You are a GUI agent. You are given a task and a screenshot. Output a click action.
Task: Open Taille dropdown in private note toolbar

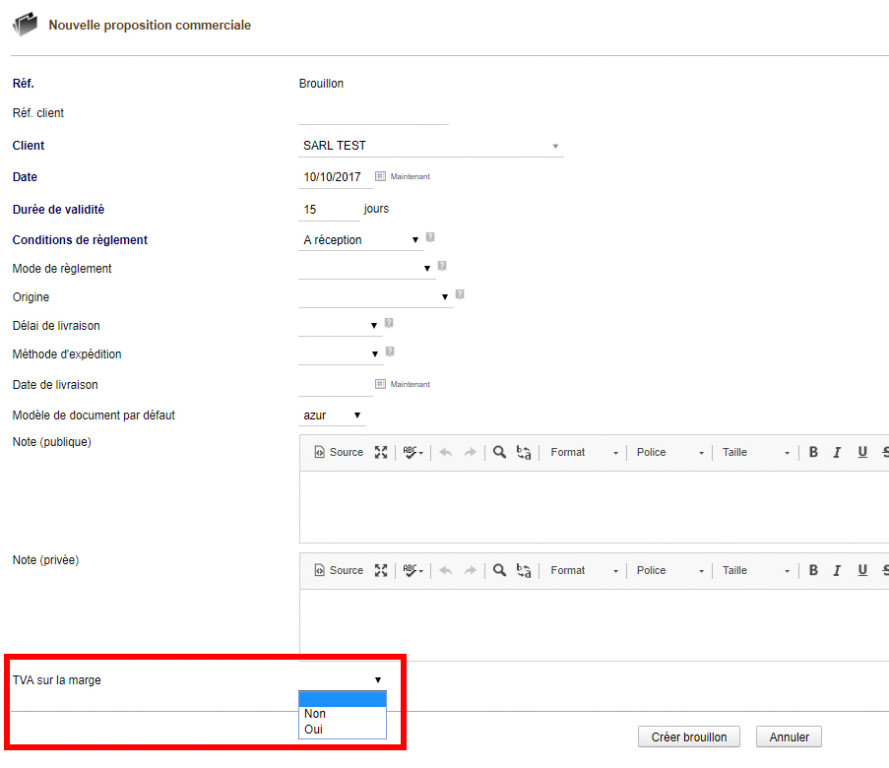tap(756, 570)
